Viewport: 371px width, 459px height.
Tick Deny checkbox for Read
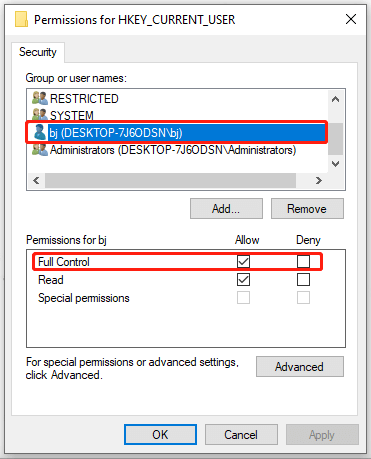point(303,279)
